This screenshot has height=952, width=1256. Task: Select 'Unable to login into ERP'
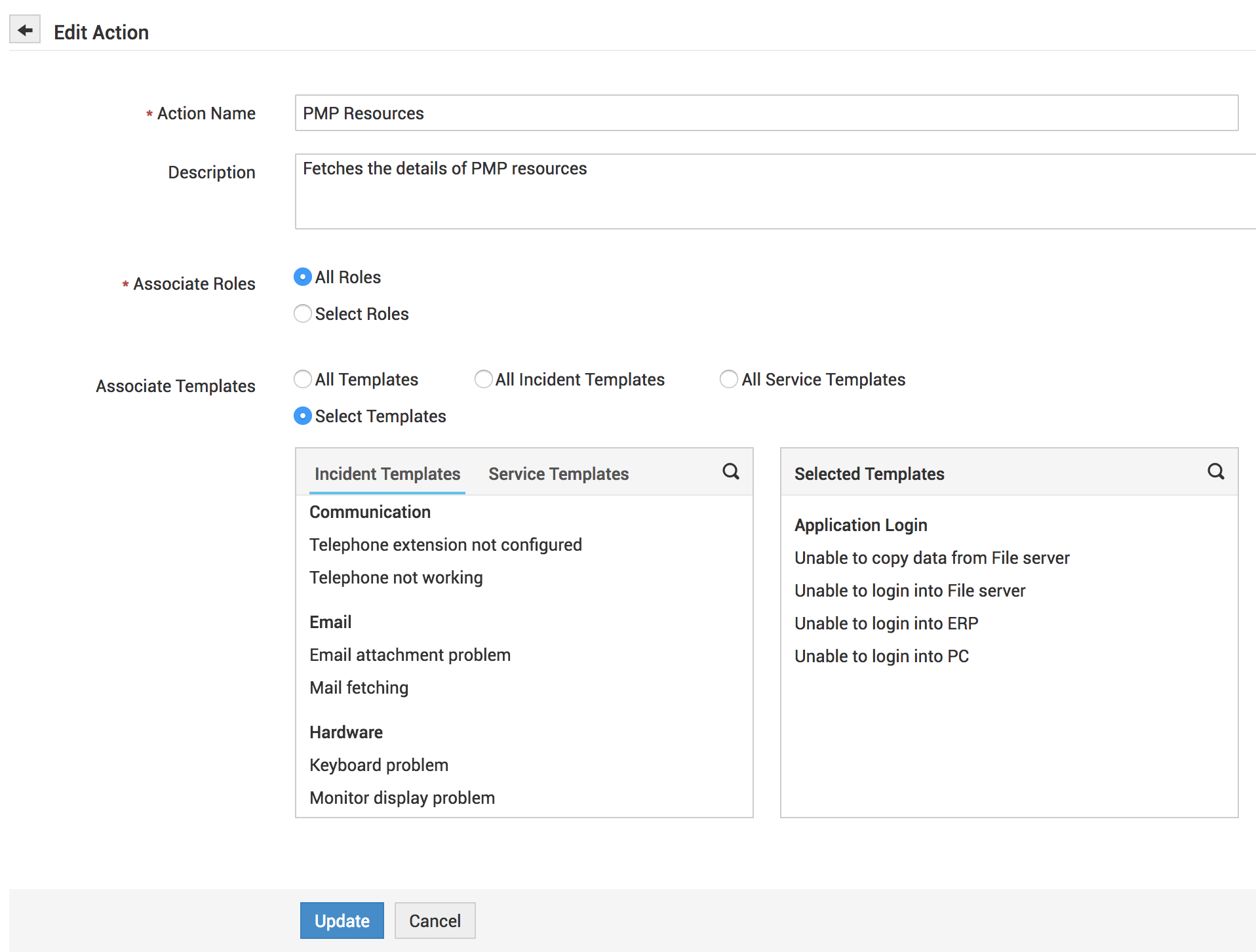point(886,624)
